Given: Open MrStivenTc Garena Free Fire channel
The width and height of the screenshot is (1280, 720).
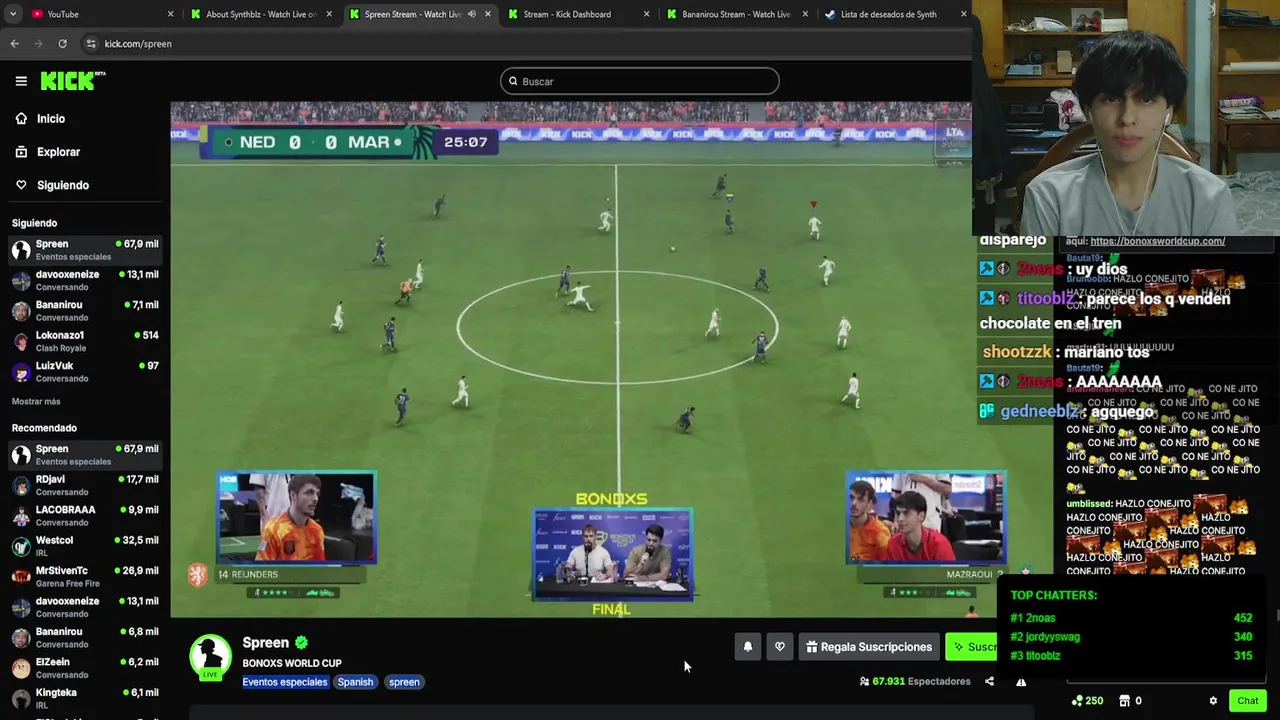Looking at the screenshot, I should tap(84, 576).
